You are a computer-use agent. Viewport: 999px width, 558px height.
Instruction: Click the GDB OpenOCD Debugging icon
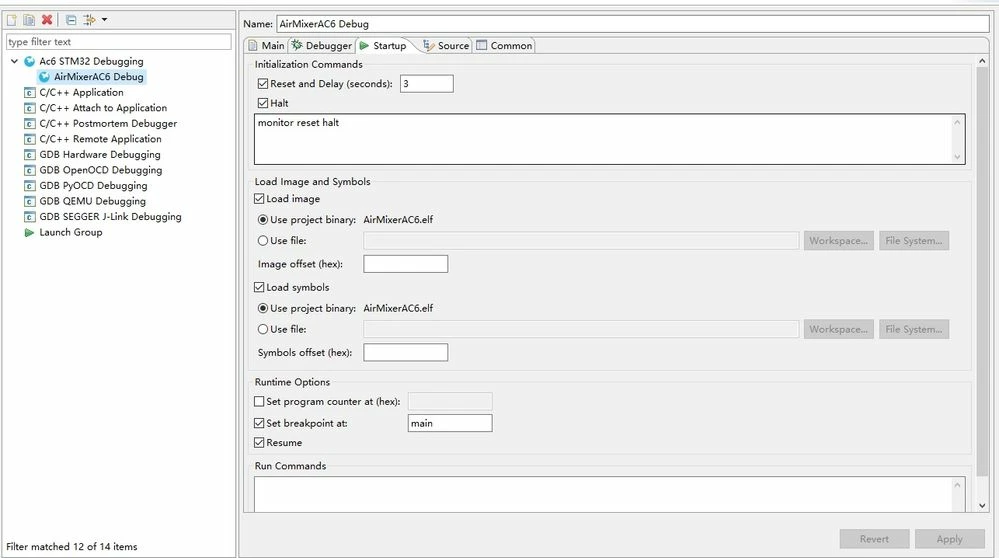pyautogui.click(x=29, y=170)
